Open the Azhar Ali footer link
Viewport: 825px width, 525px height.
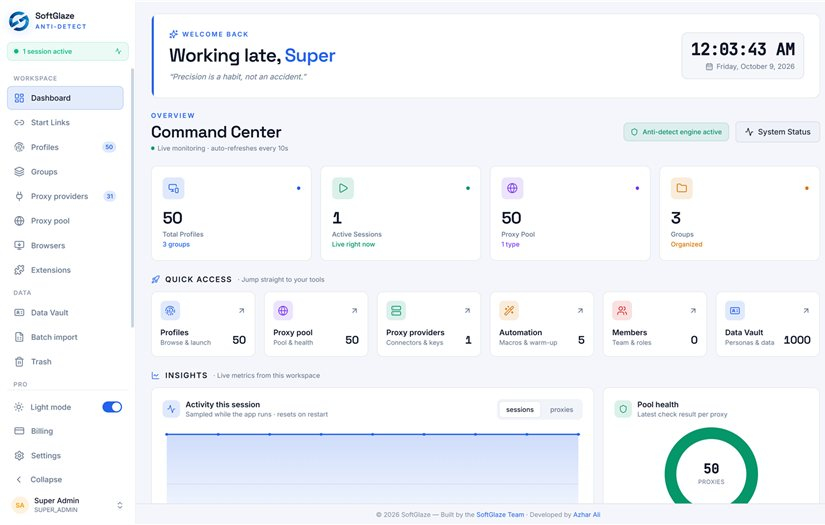click(587, 515)
